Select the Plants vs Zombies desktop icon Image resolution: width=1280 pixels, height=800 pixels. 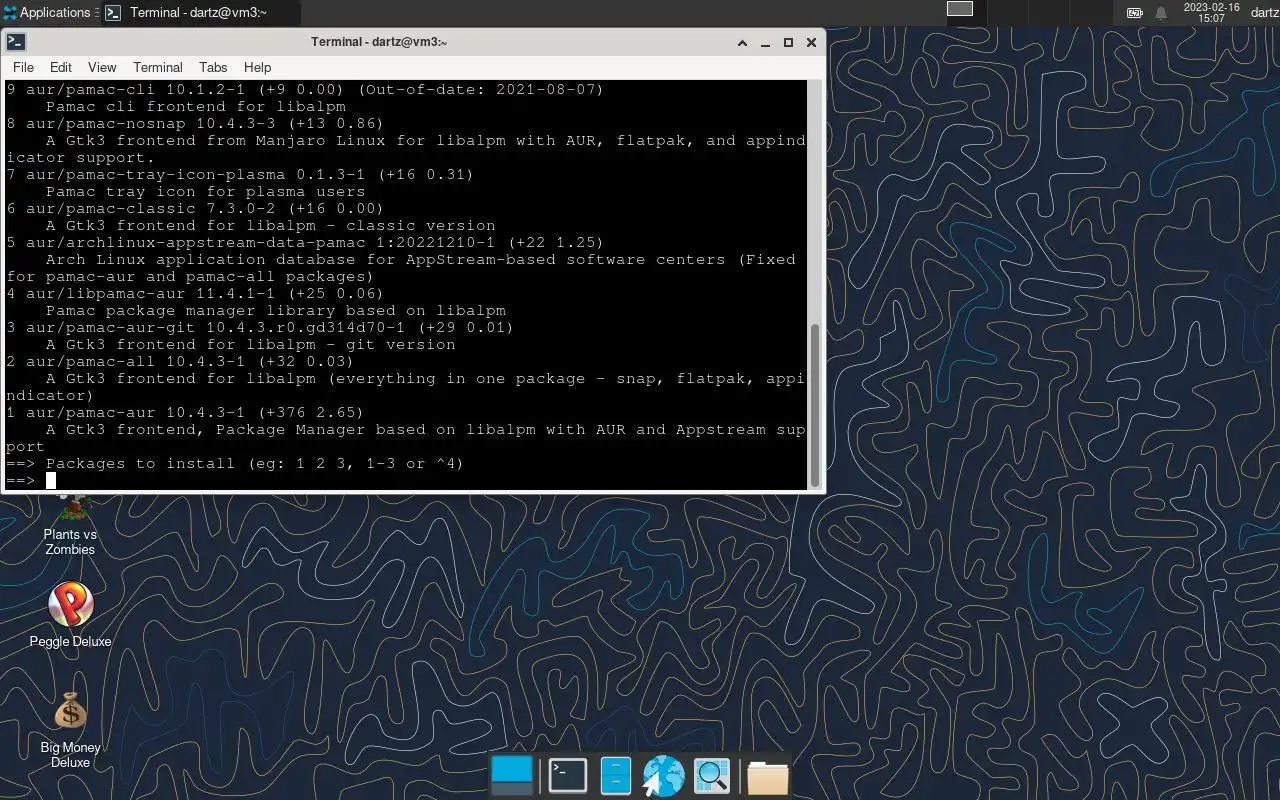[70, 524]
